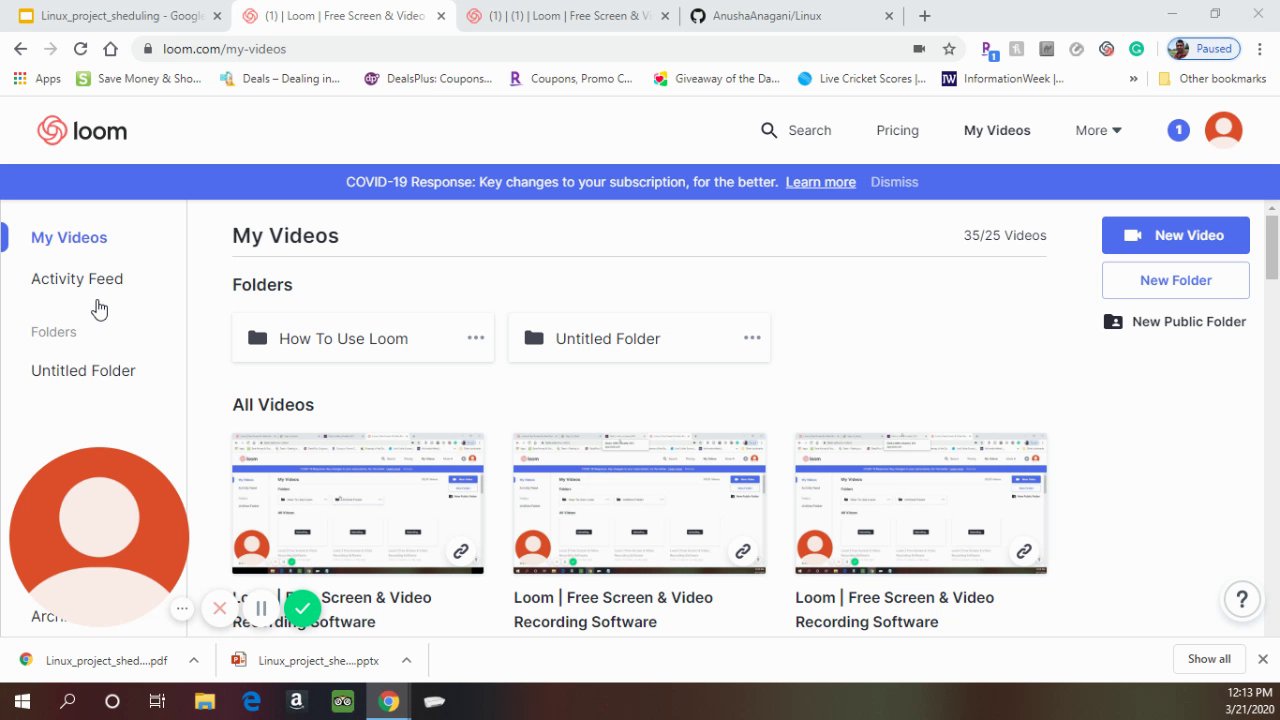Open the Grammarly extension icon
This screenshot has height=720, width=1280.
(x=1136, y=48)
